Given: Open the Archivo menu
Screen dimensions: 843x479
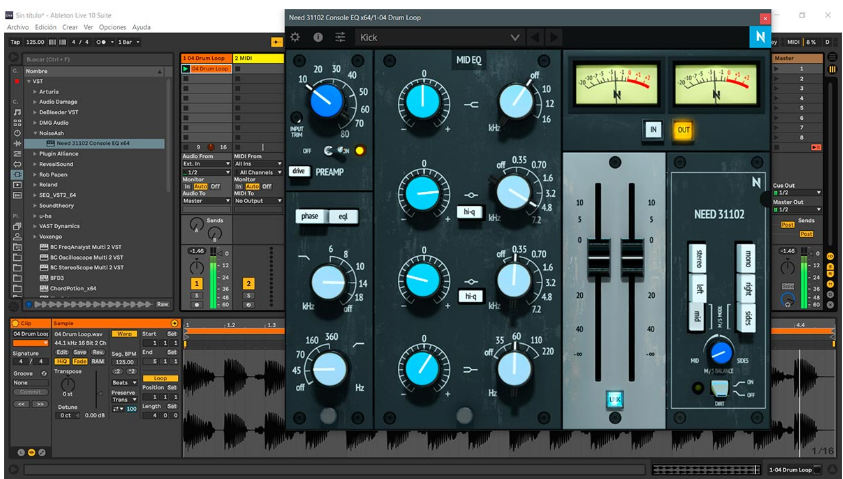Looking at the screenshot, I should click(x=18, y=27).
